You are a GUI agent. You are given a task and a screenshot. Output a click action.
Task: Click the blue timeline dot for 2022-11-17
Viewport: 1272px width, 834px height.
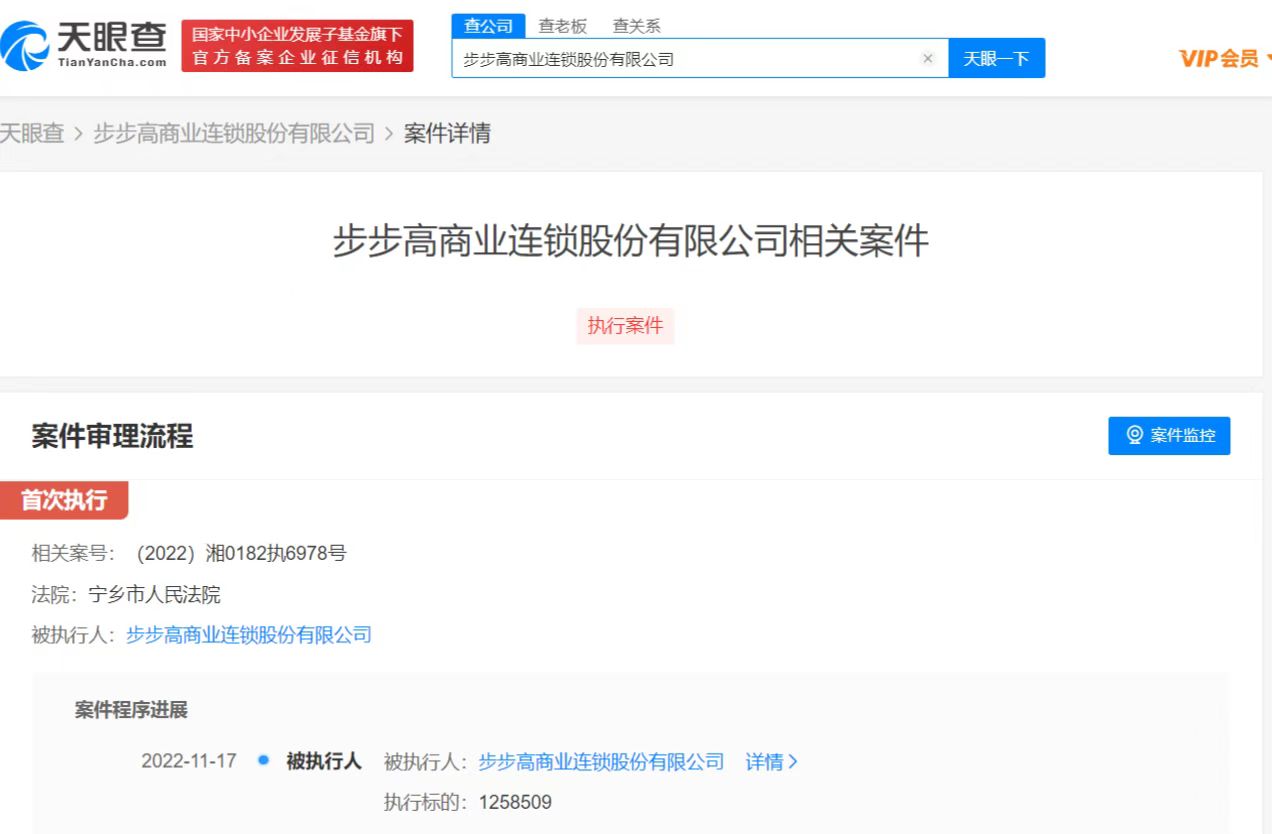(x=263, y=760)
